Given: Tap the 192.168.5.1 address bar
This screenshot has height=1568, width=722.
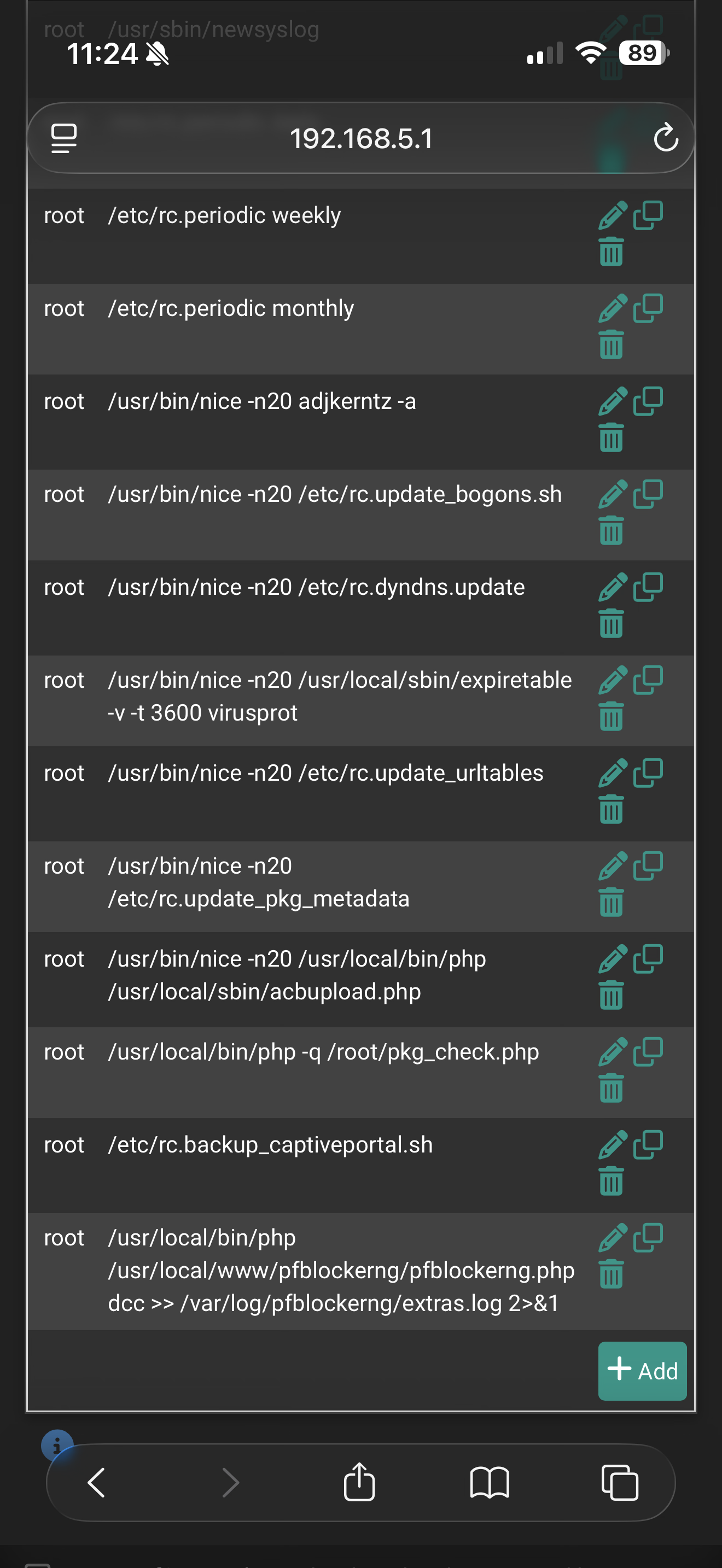Looking at the screenshot, I should pos(361,139).
